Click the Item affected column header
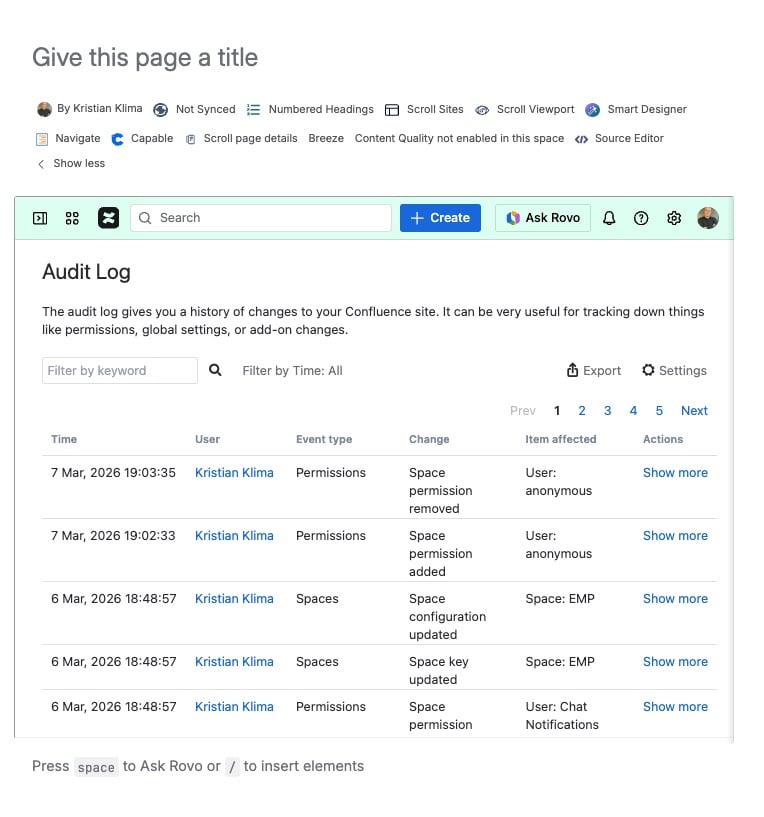 click(560, 439)
